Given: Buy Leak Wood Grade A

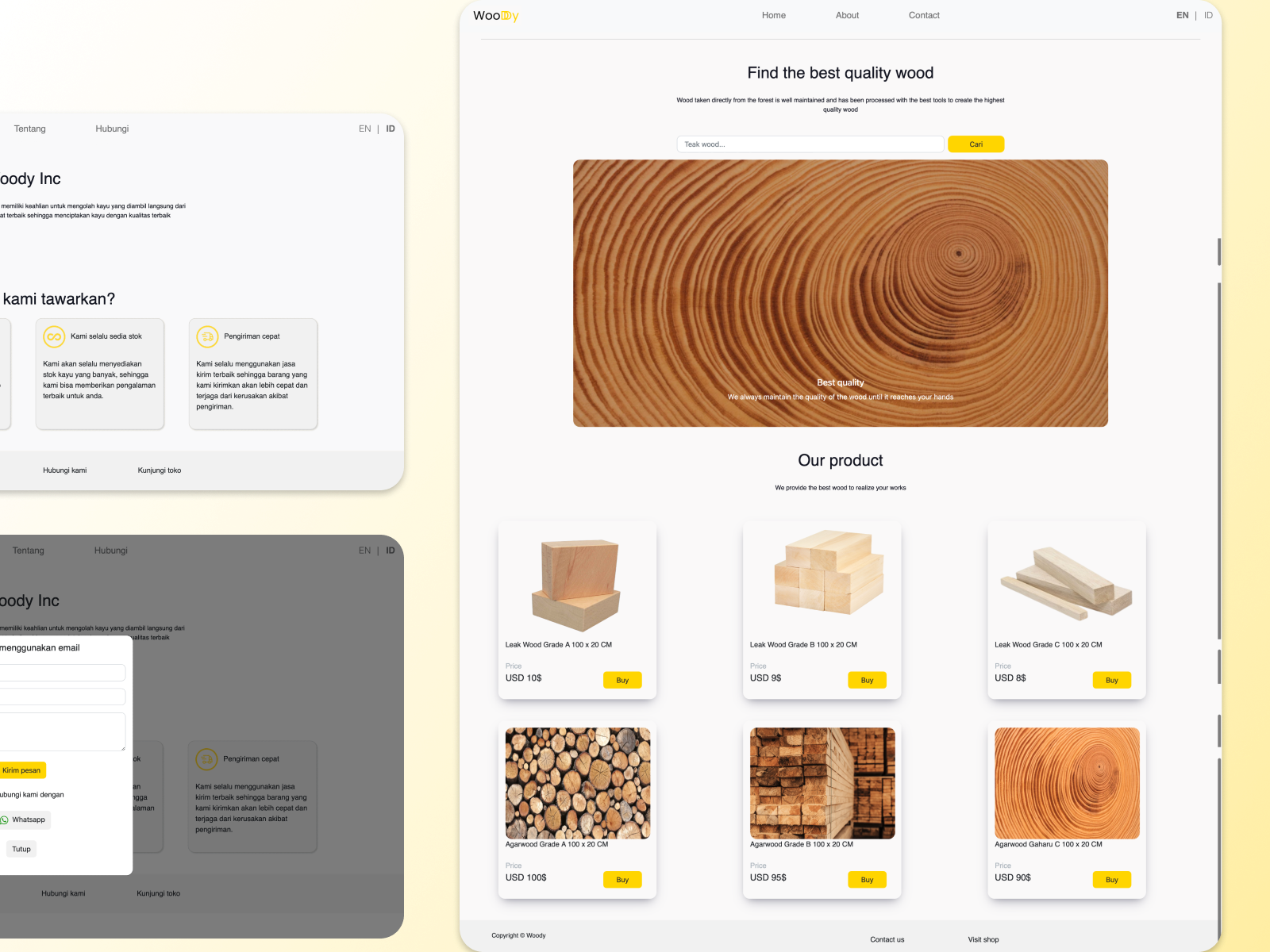Looking at the screenshot, I should pyautogui.click(x=622, y=680).
